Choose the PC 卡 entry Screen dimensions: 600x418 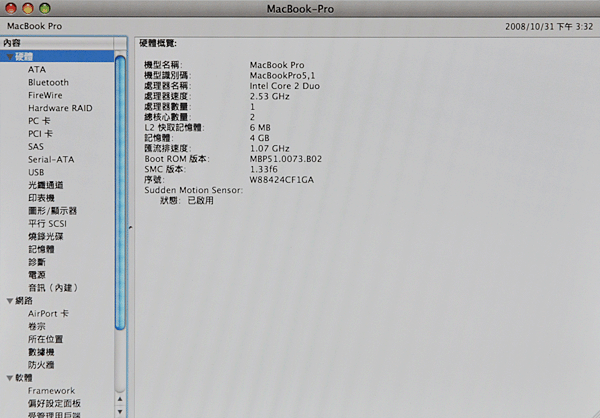pyautogui.click(x=39, y=121)
